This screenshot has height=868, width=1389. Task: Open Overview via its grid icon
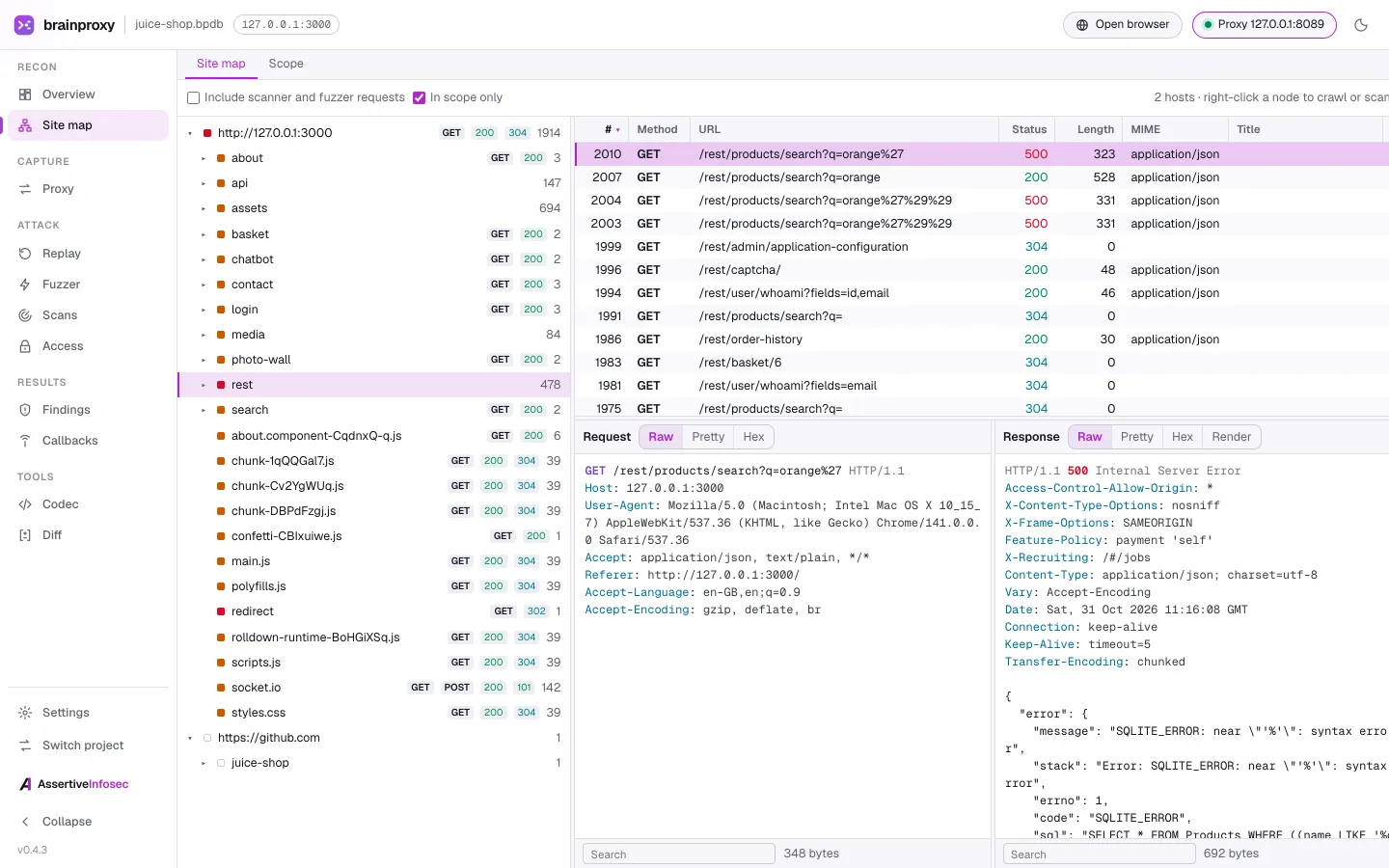point(25,95)
